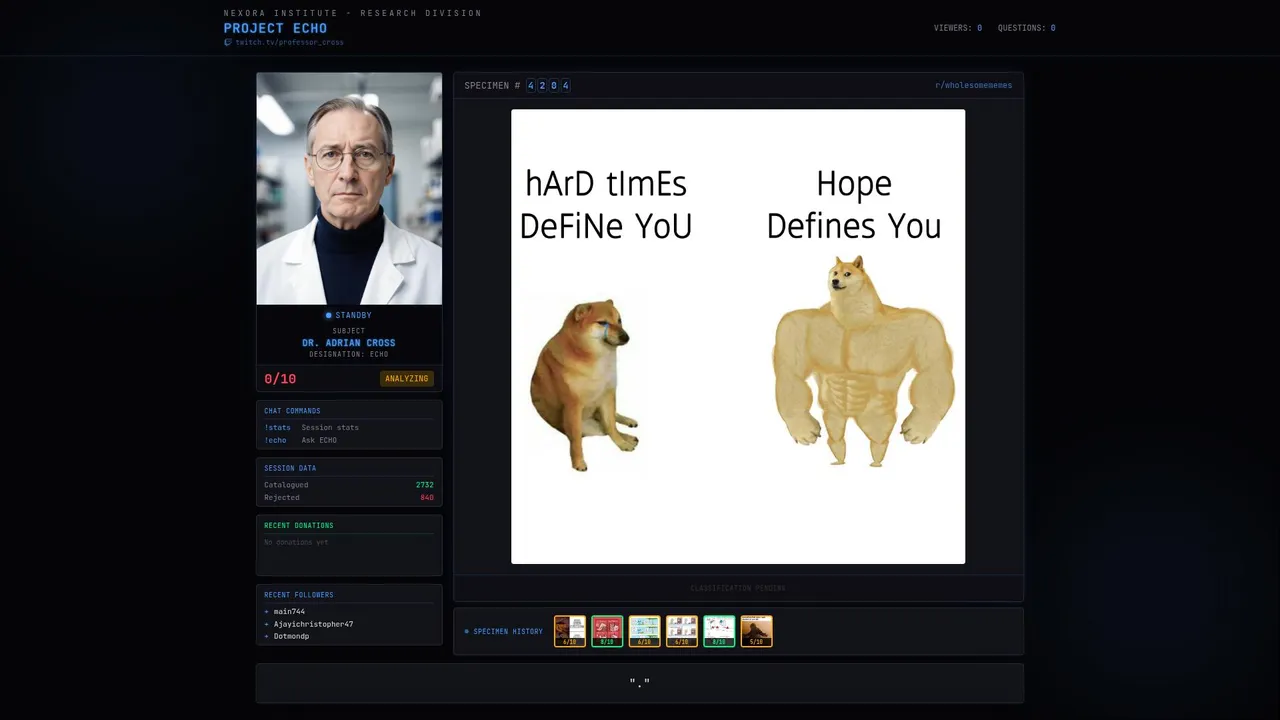Click the CHAT COMMANDS heading
Screen dimensions: 1280x720
click(292, 411)
